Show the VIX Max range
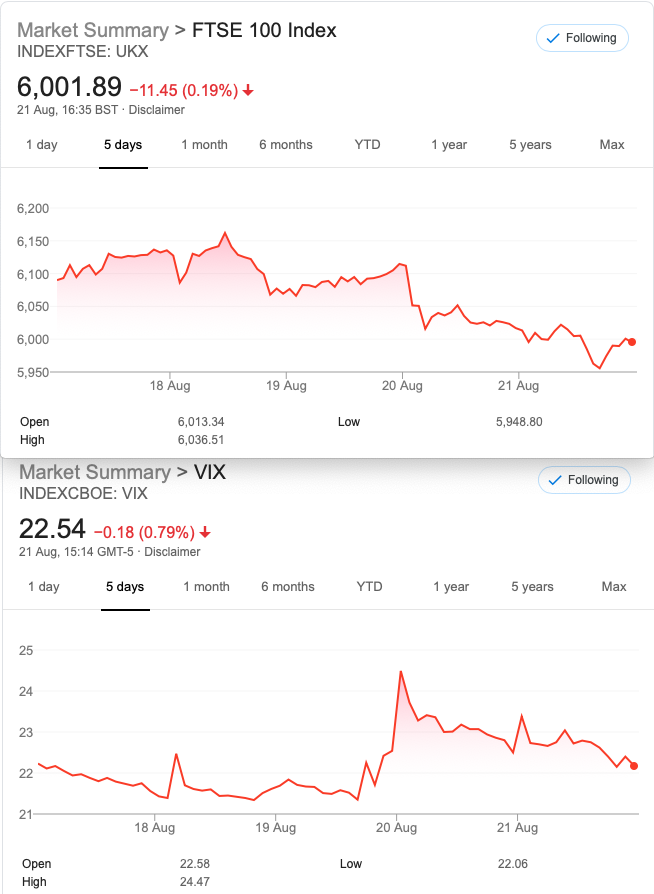This screenshot has height=894, width=654. point(614,587)
